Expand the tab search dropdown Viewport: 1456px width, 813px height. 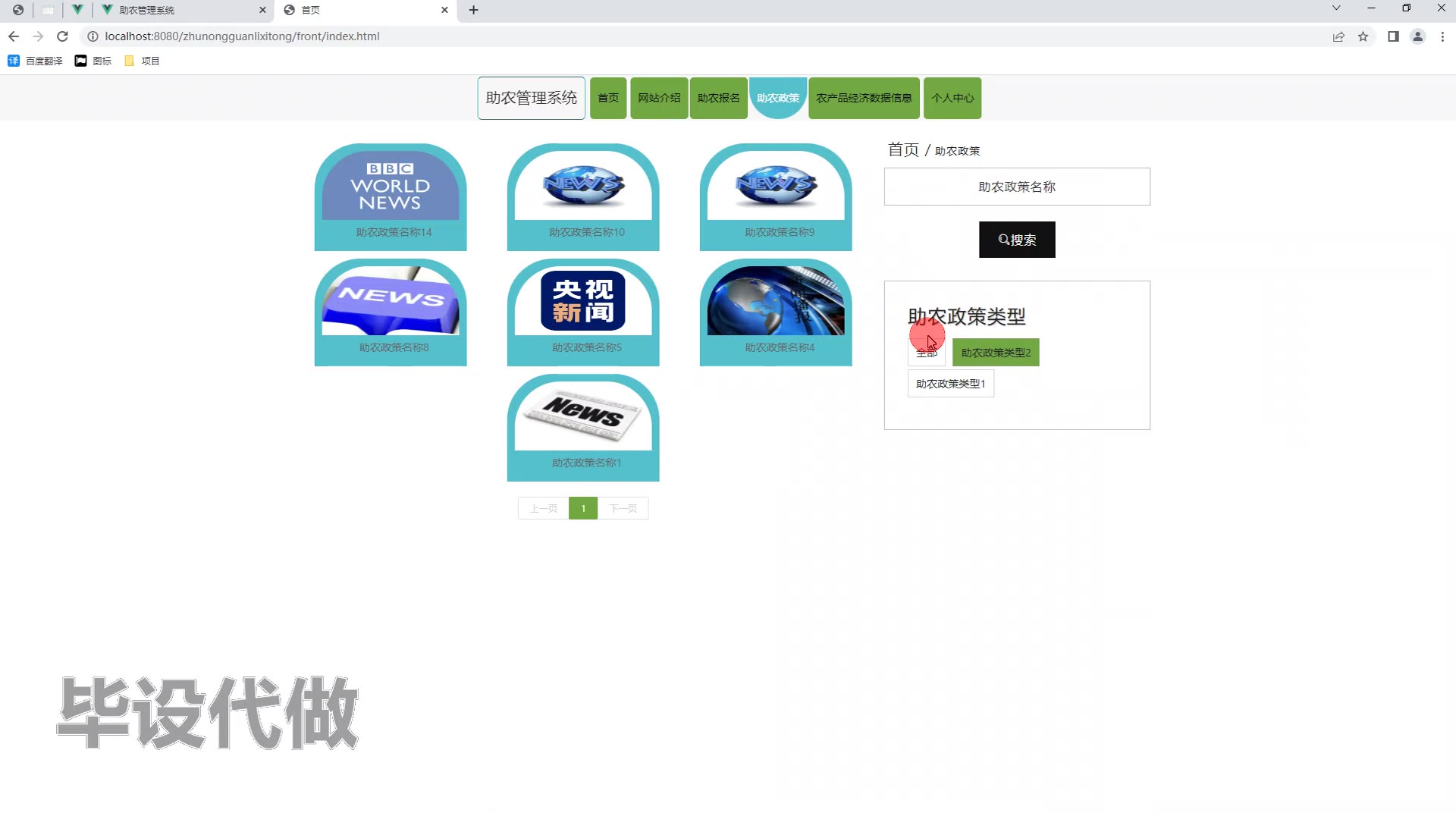tap(1336, 8)
